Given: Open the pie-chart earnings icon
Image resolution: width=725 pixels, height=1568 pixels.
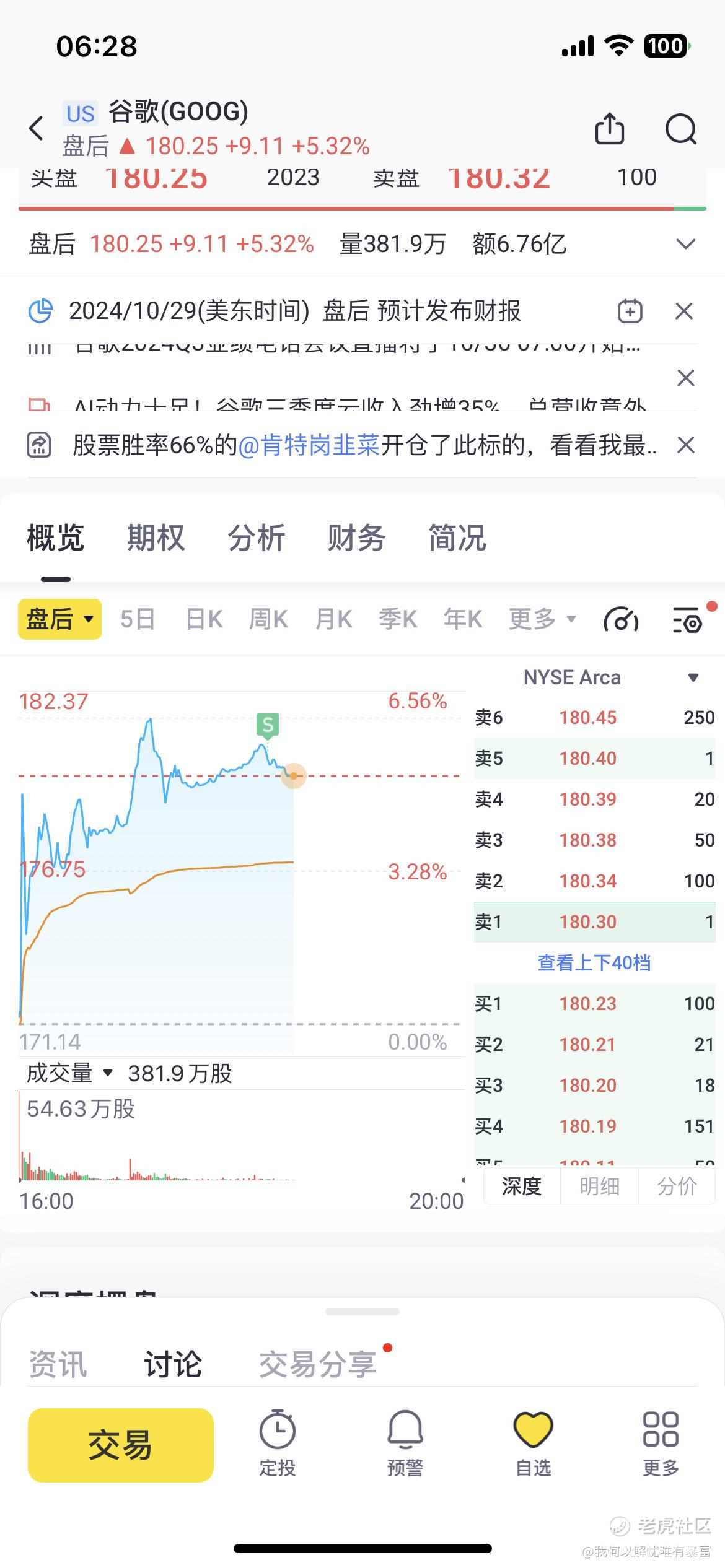Looking at the screenshot, I should 41,311.
